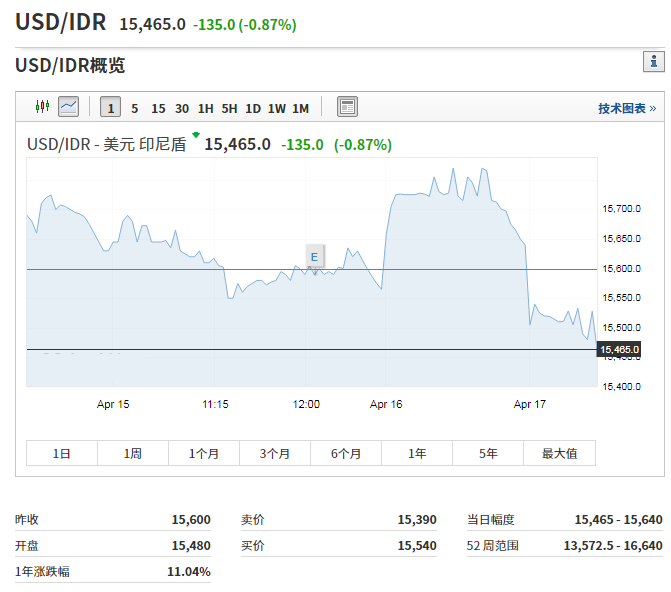This screenshot has height=592, width=671.
Task: Set chart interval to 1 minute
Action: 110,108
